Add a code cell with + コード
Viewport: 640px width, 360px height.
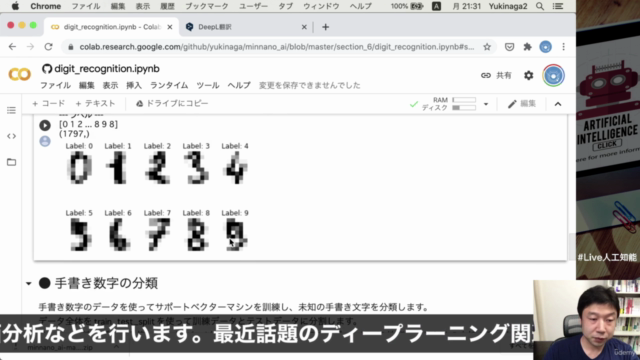pyautogui.click(x=49, y=104)
